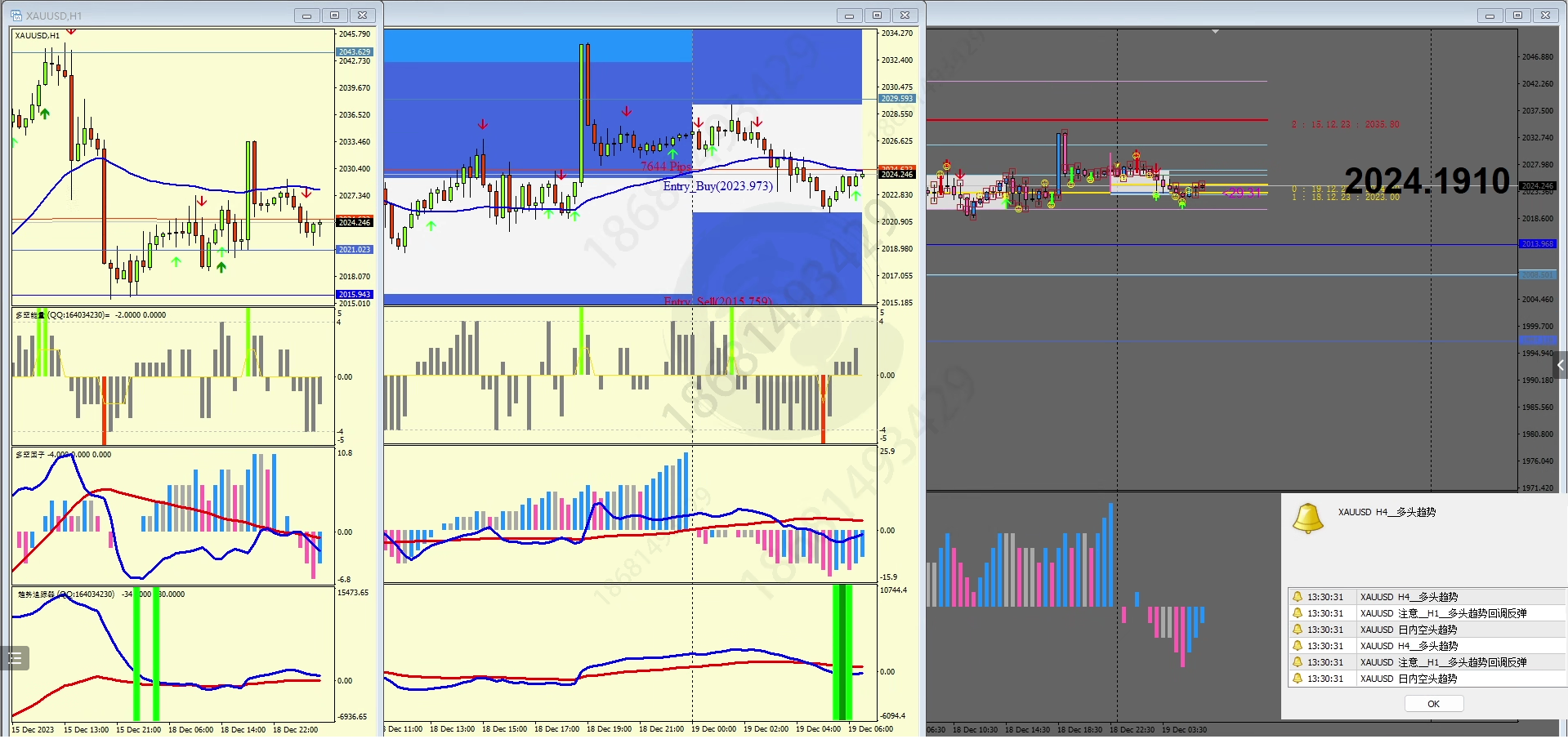Close the XAUUSD,H1 chart window

[363, 16]
